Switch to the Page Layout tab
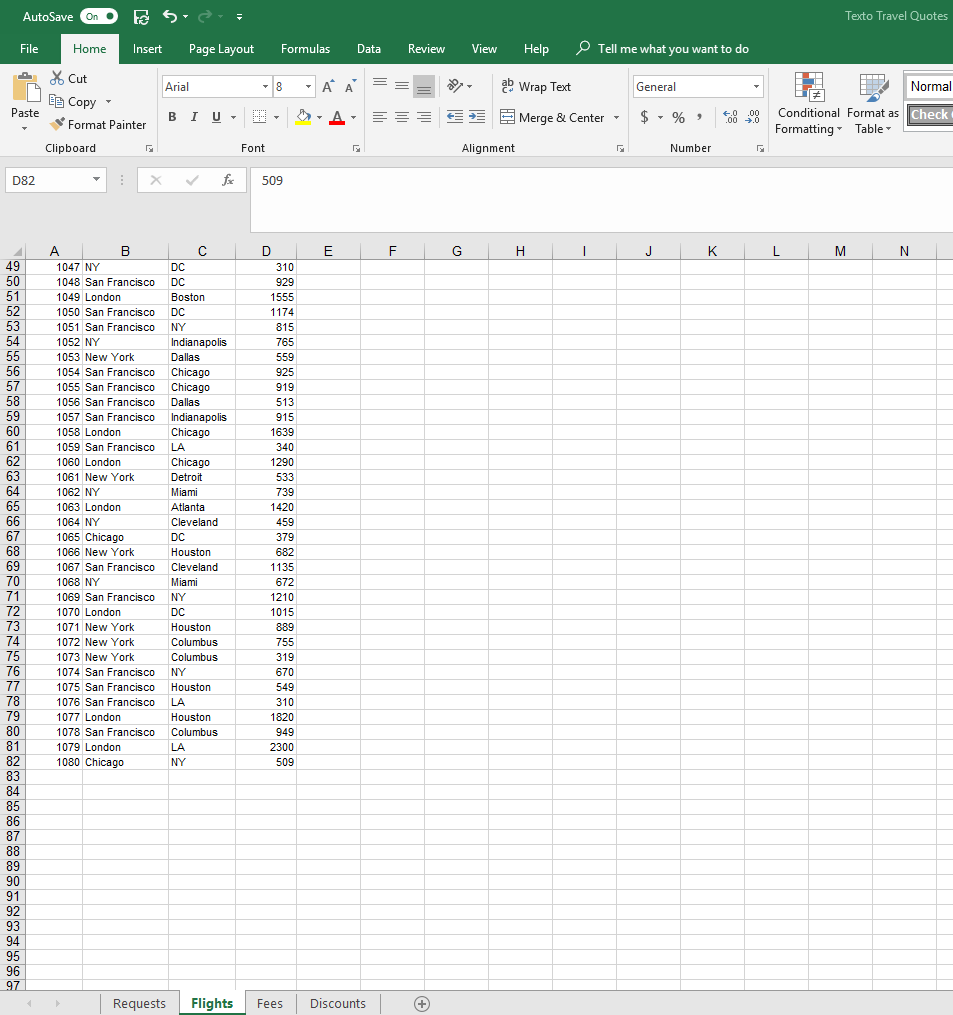953x1015 pixels. click(221, 49)
